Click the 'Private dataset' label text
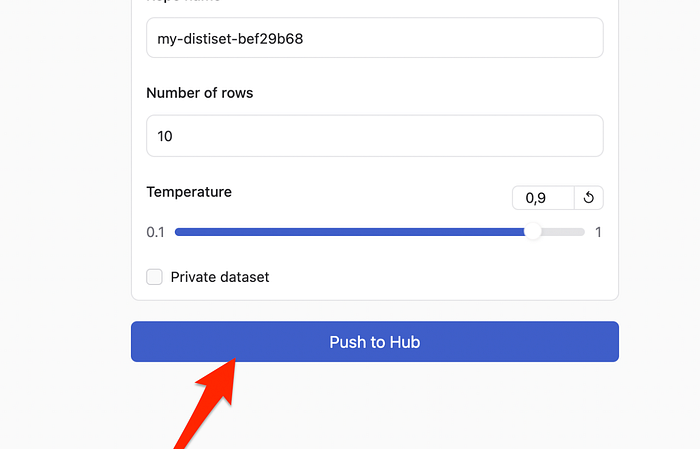The image size is (700, 449). [220, 277]
